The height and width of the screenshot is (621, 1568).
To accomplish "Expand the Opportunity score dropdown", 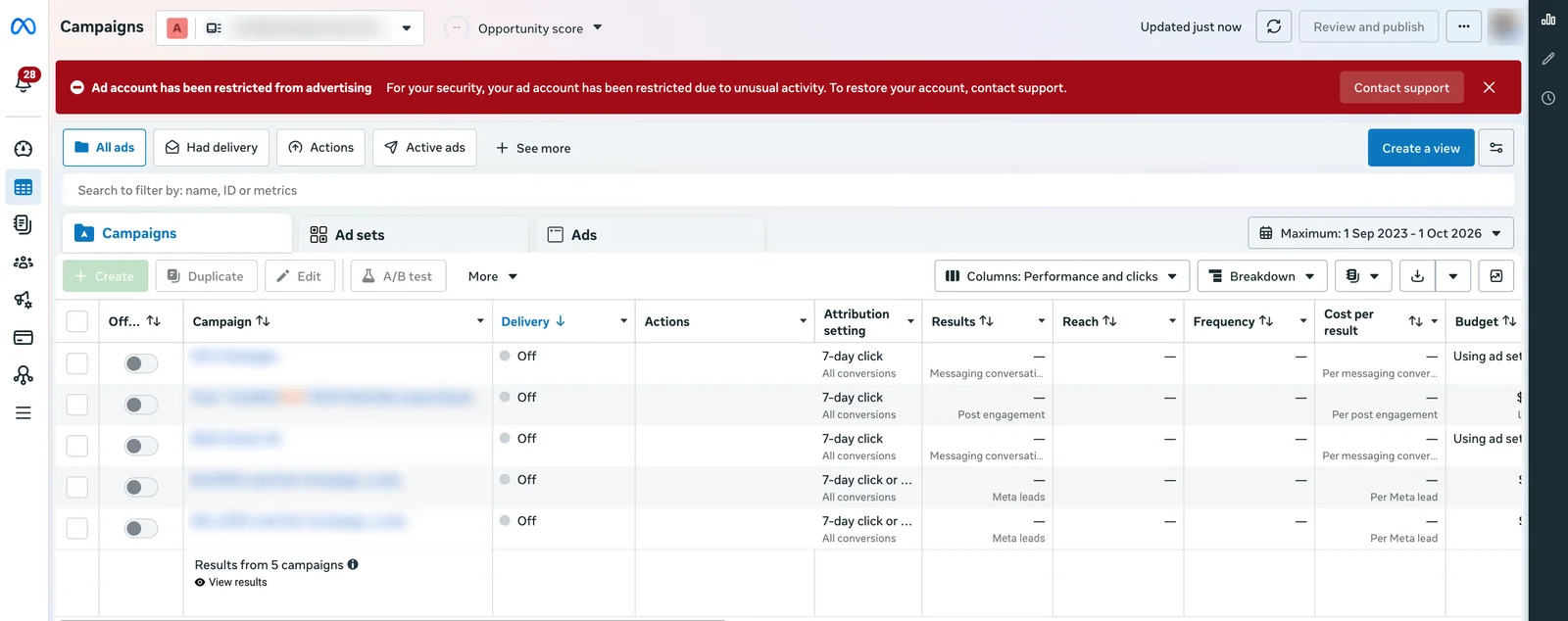I will pyautogui.click(x=540, y=28).
